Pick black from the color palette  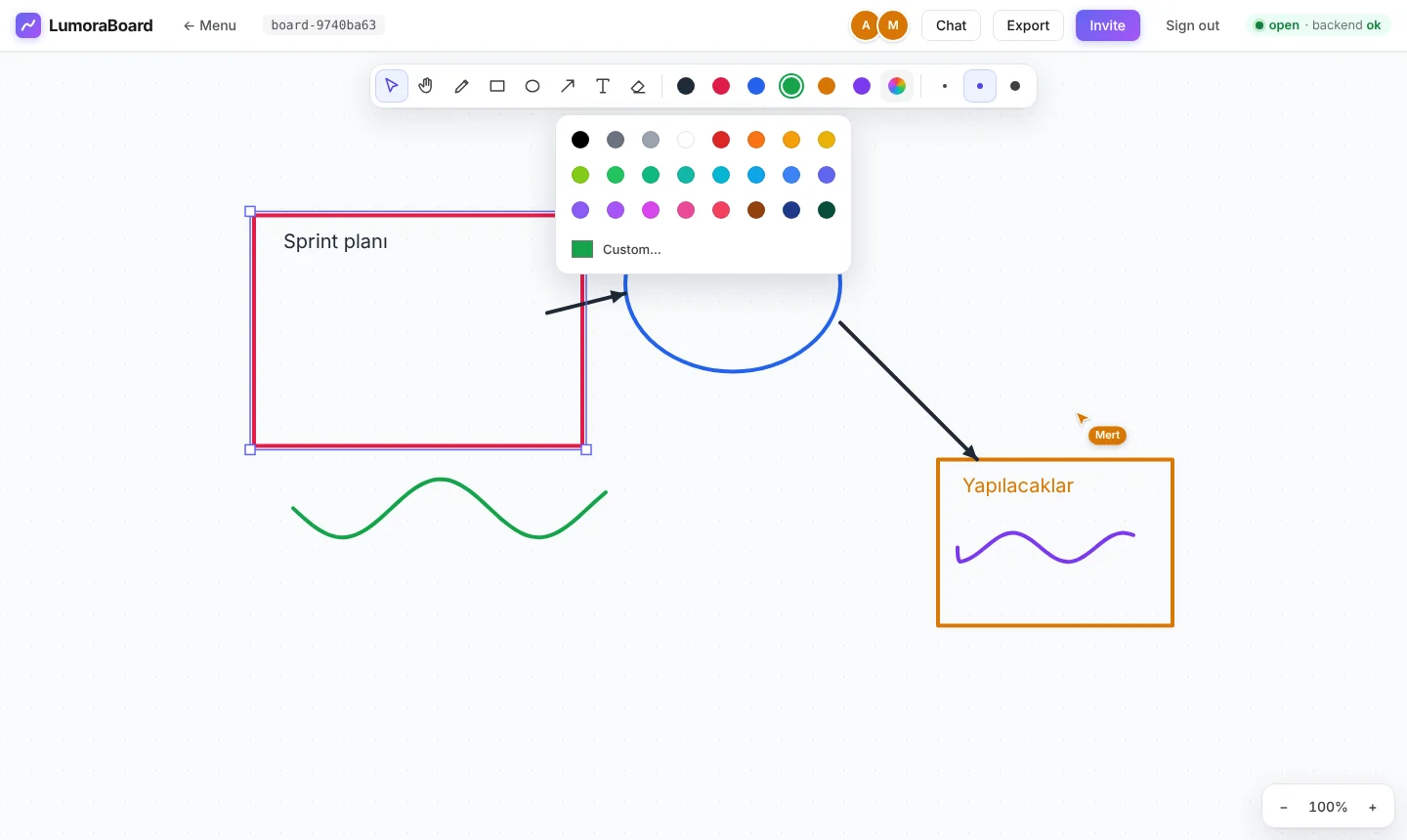pos(580,140)
